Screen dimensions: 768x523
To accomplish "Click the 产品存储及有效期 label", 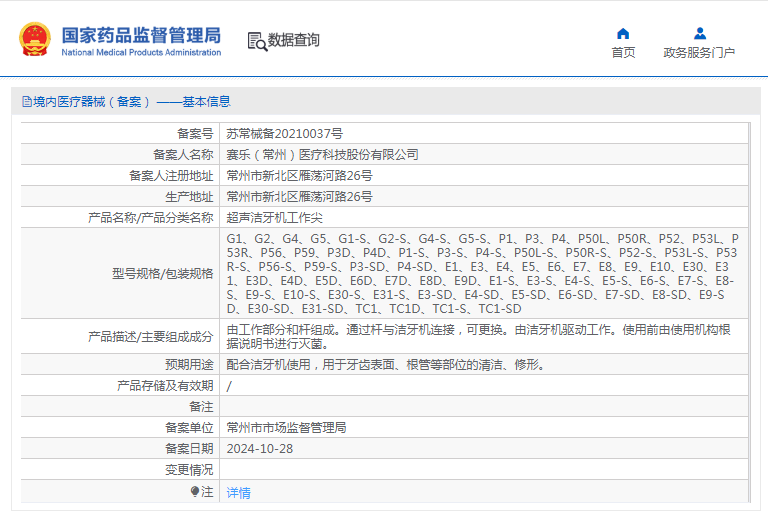I will 165,386.
